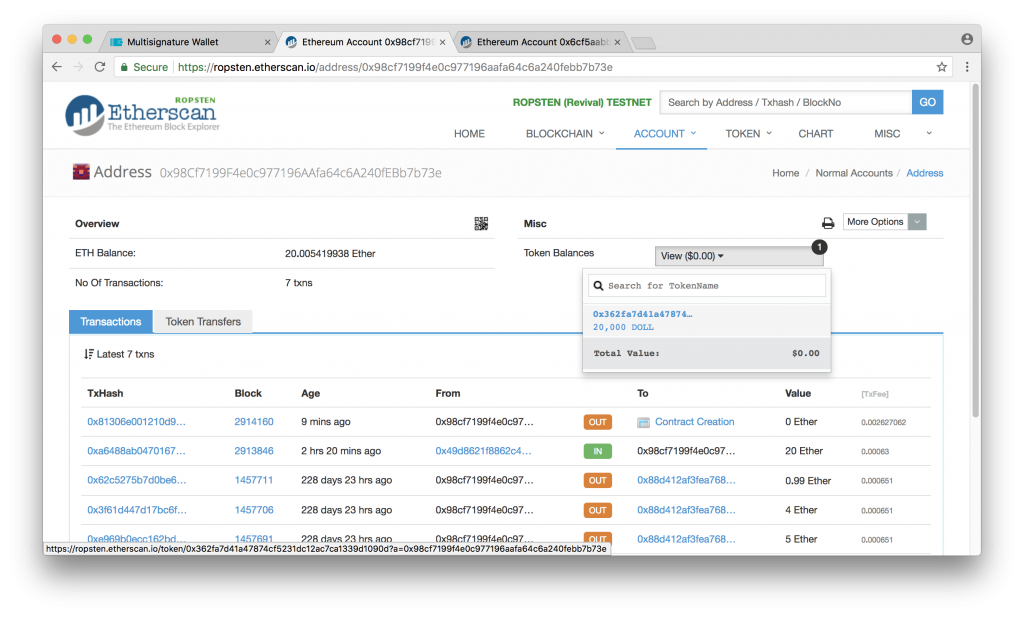Viewport: 1024px width, 617px height.
Task: Click the browser back arrow
Action: coord(57,67)
